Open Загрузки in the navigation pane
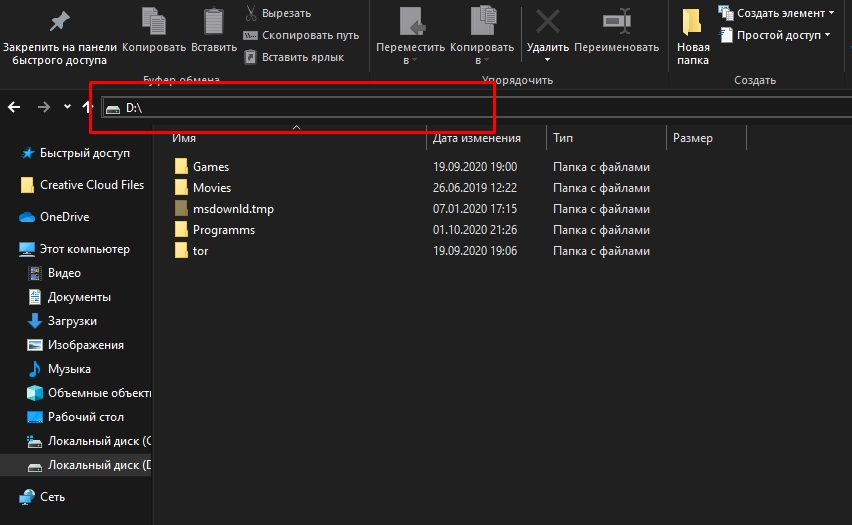Image resolution: width=852 pixels, height=525 pixels. [x=72, y=321]
